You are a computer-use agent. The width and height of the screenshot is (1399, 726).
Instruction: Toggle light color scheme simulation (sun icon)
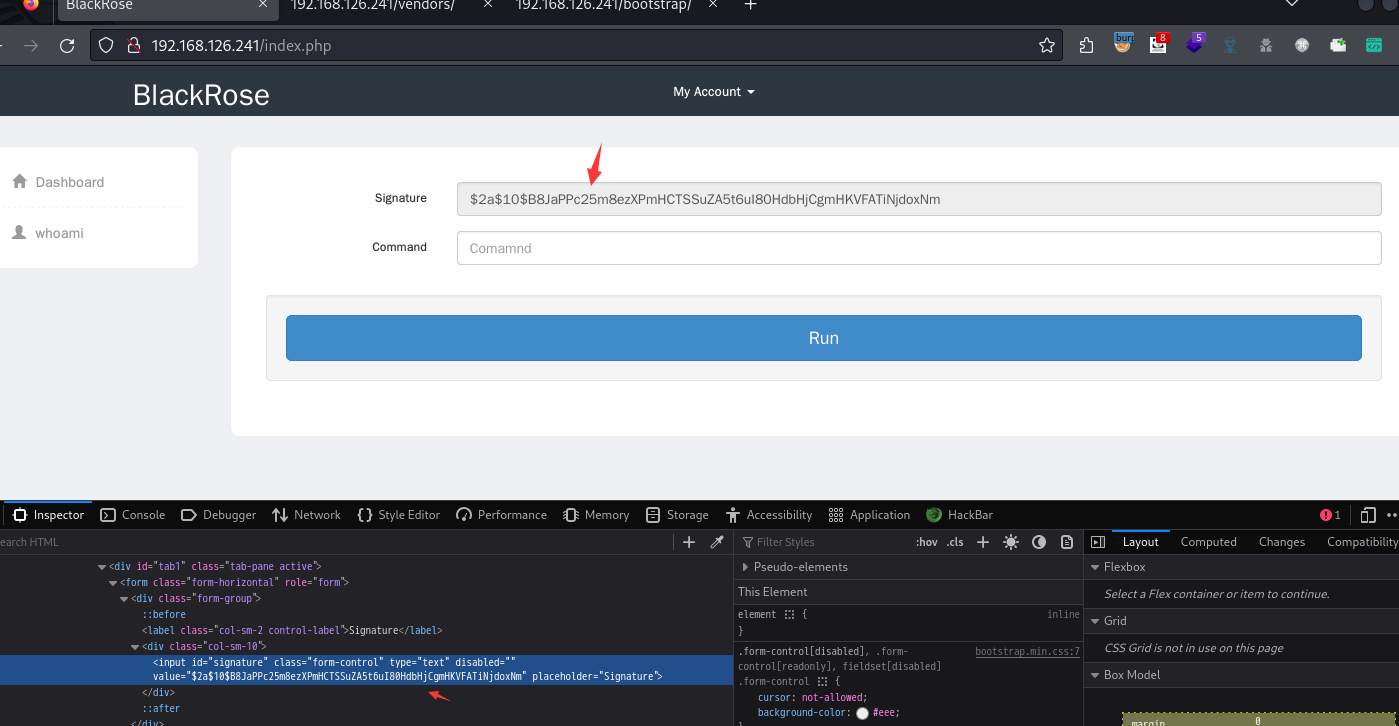pos(1011,542)
